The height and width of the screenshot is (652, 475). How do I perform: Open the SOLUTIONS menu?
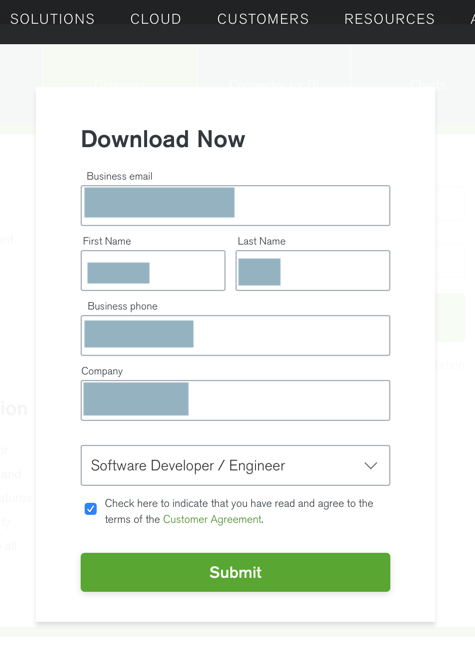click(52, 19)
